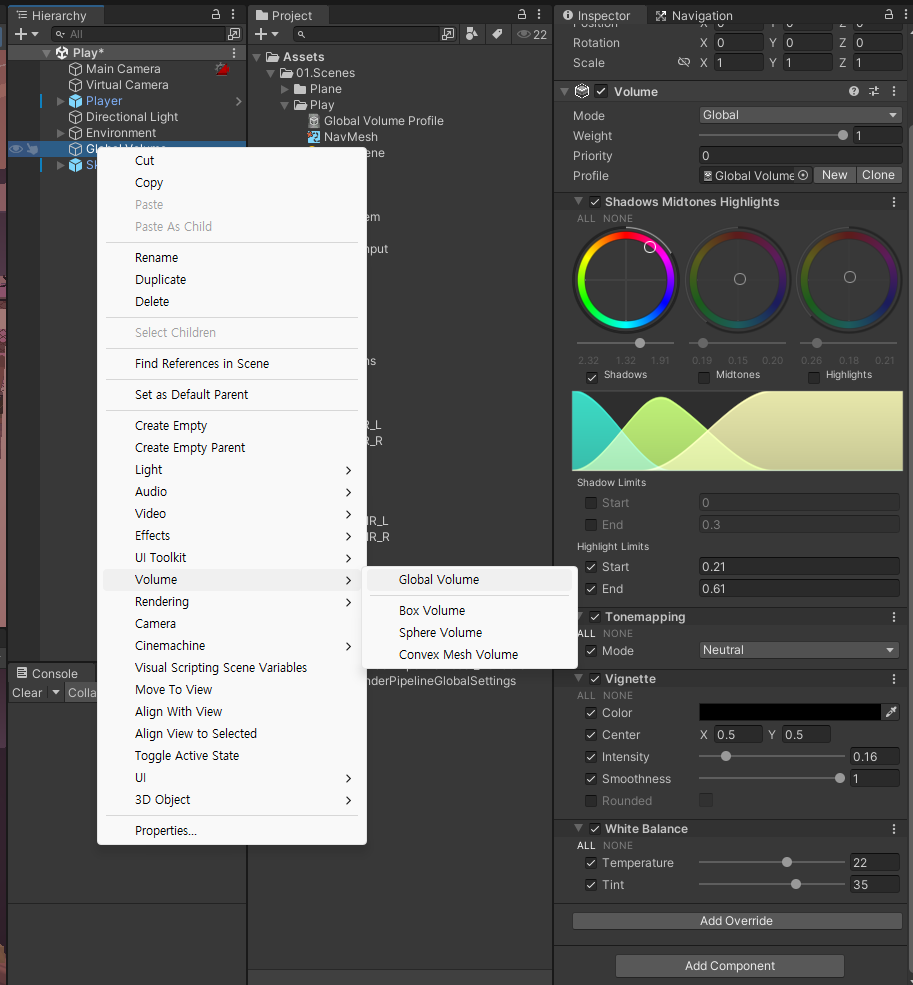Collapse the Vignette override section

coord(578,678)
